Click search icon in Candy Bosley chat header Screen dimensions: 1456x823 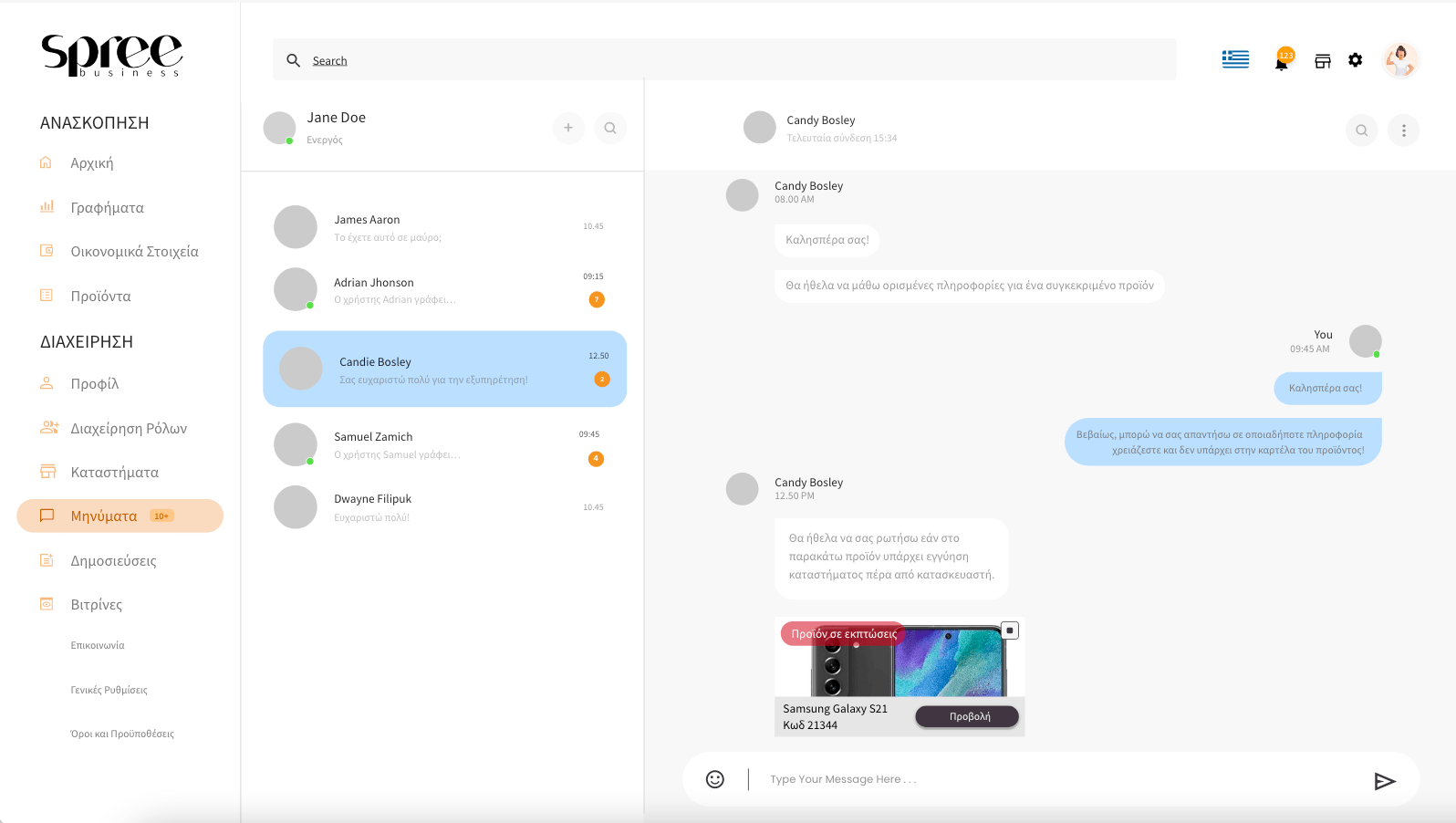(1361, 130)
